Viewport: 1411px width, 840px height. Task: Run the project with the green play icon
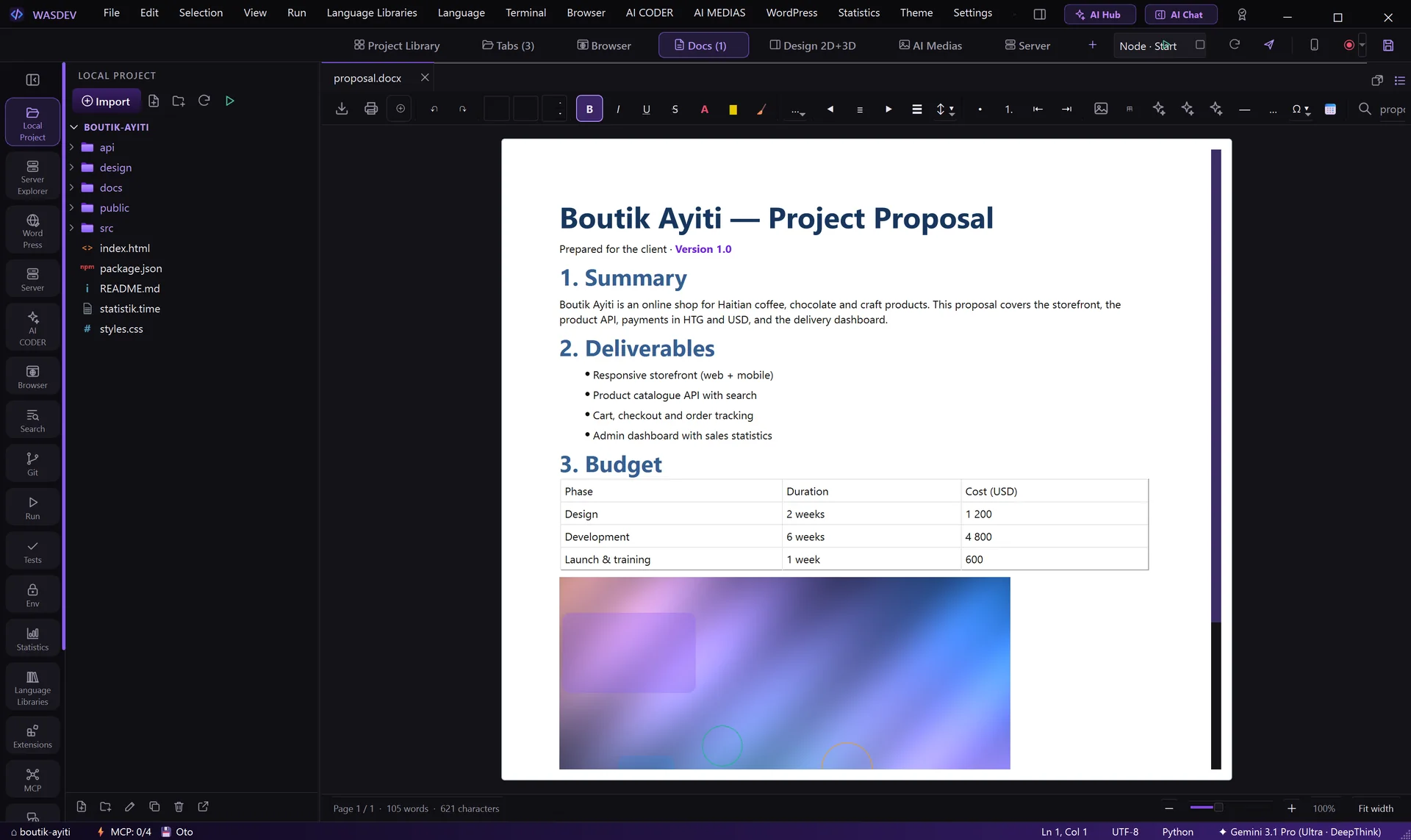[230, 101]
